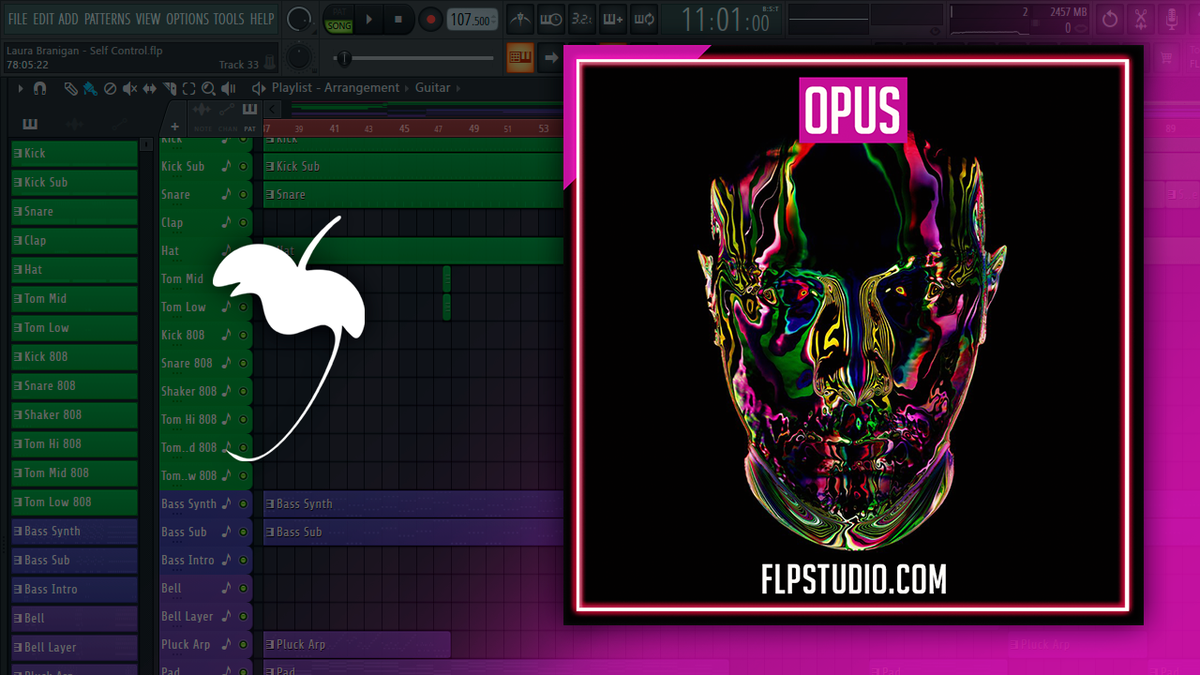Select the Mute tool

click(x=128, y=88)
